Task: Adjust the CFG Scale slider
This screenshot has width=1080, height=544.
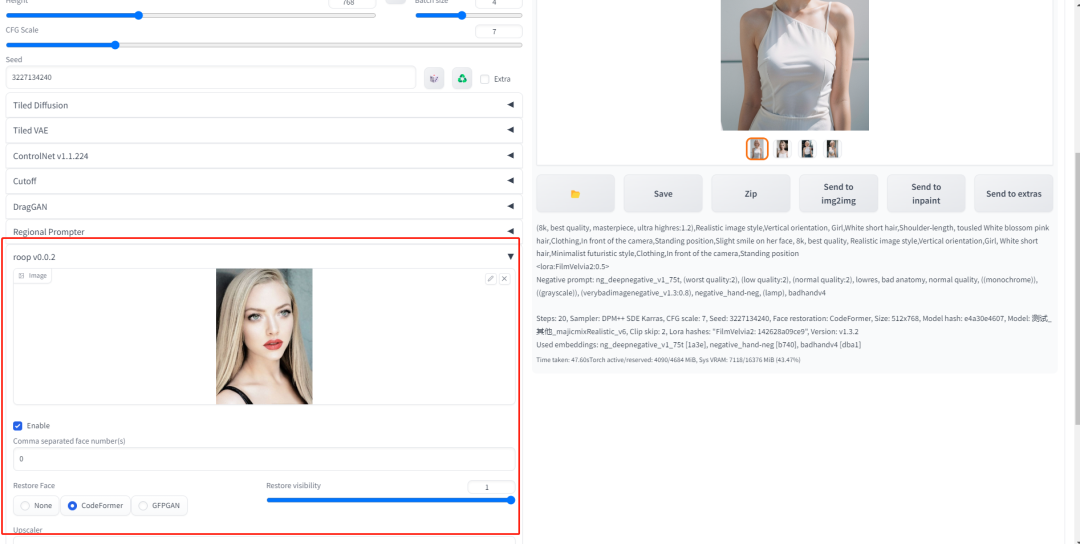Action: [264, 45]
